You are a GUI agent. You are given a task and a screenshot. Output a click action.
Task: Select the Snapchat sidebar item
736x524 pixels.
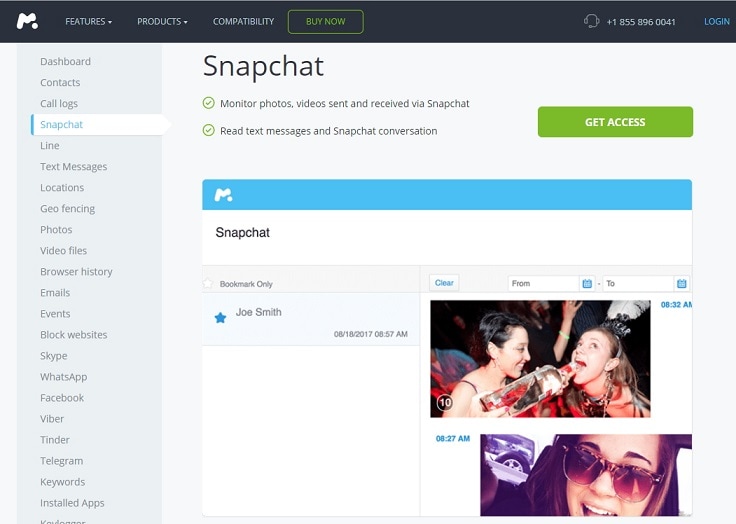(x=97, y=124)
